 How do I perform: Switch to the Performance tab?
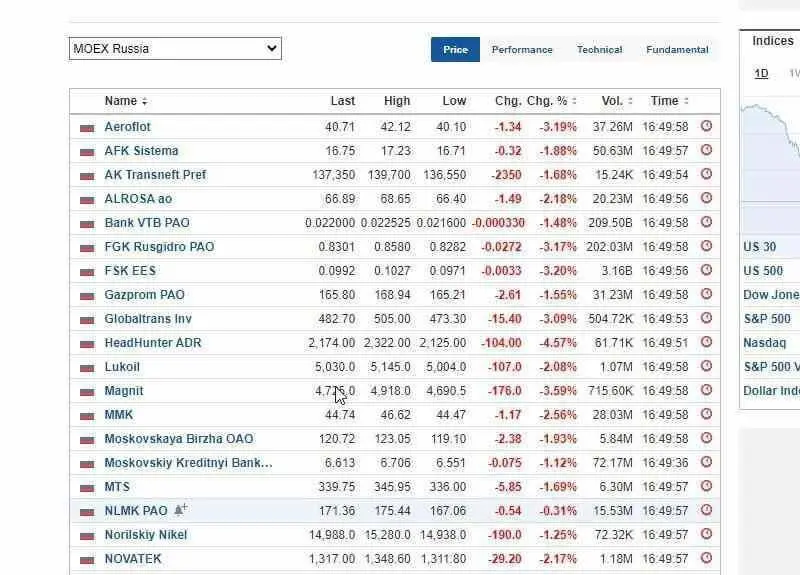(522, 49)
